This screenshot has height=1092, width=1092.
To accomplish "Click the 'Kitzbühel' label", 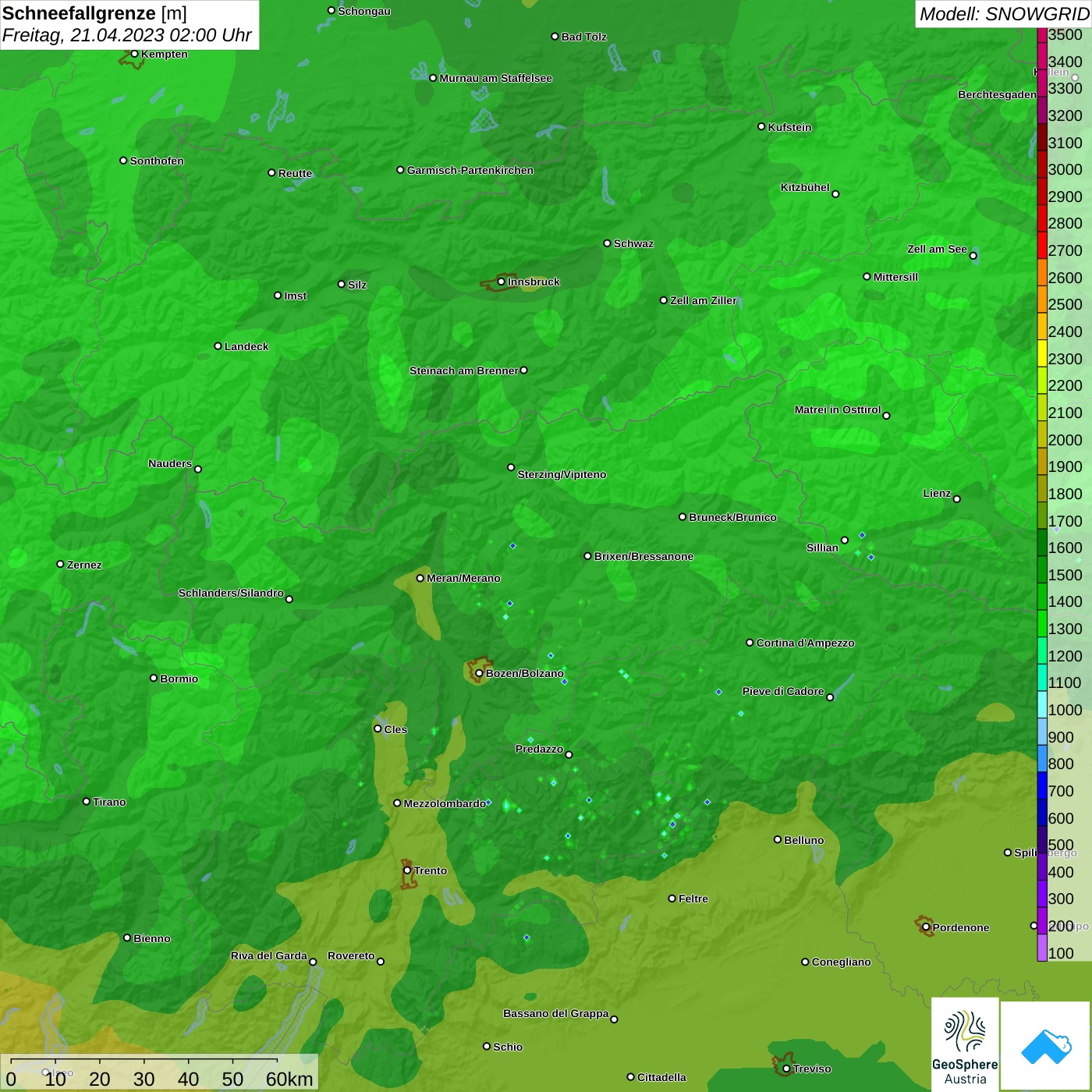I will point(805,187).
